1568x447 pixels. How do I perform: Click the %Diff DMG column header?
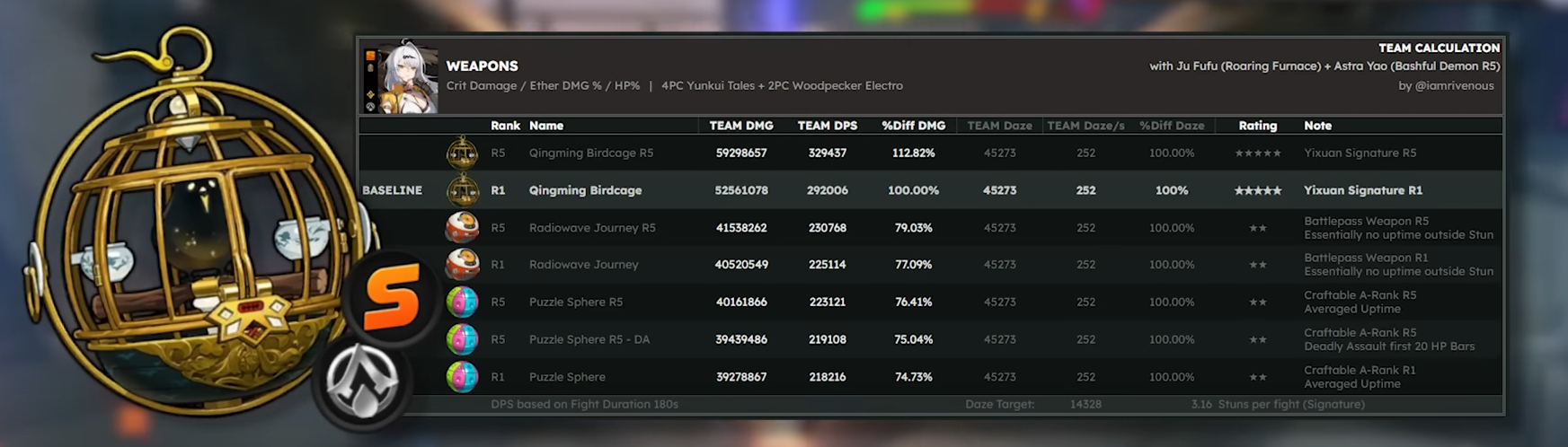(x=913, y=126)
